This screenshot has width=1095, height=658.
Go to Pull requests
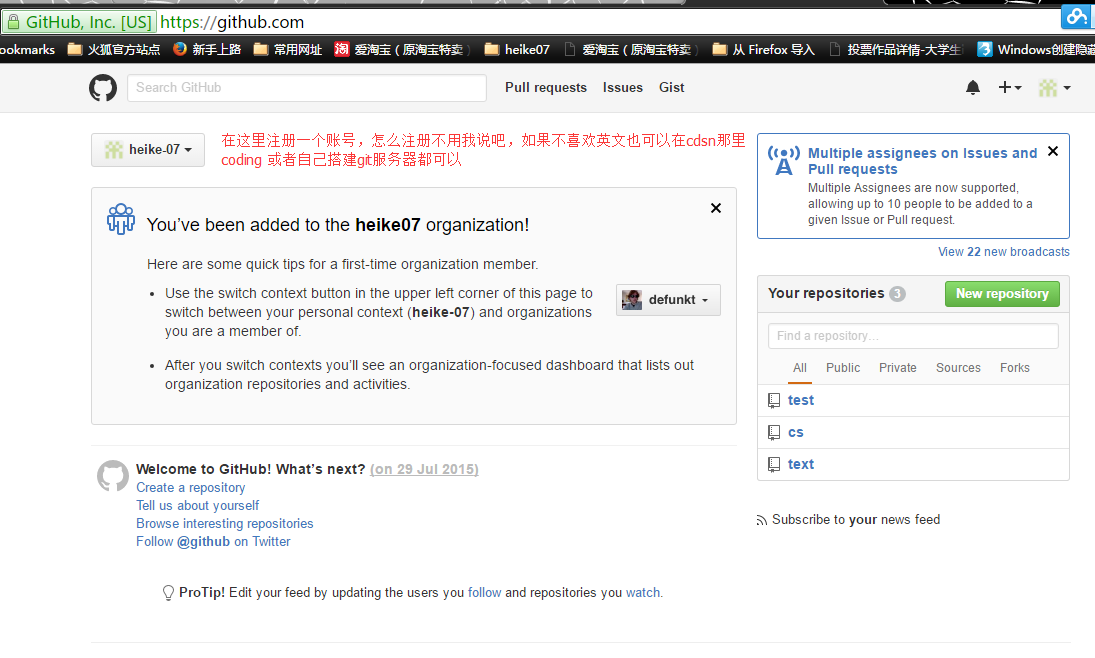click(x=546, y=87)
